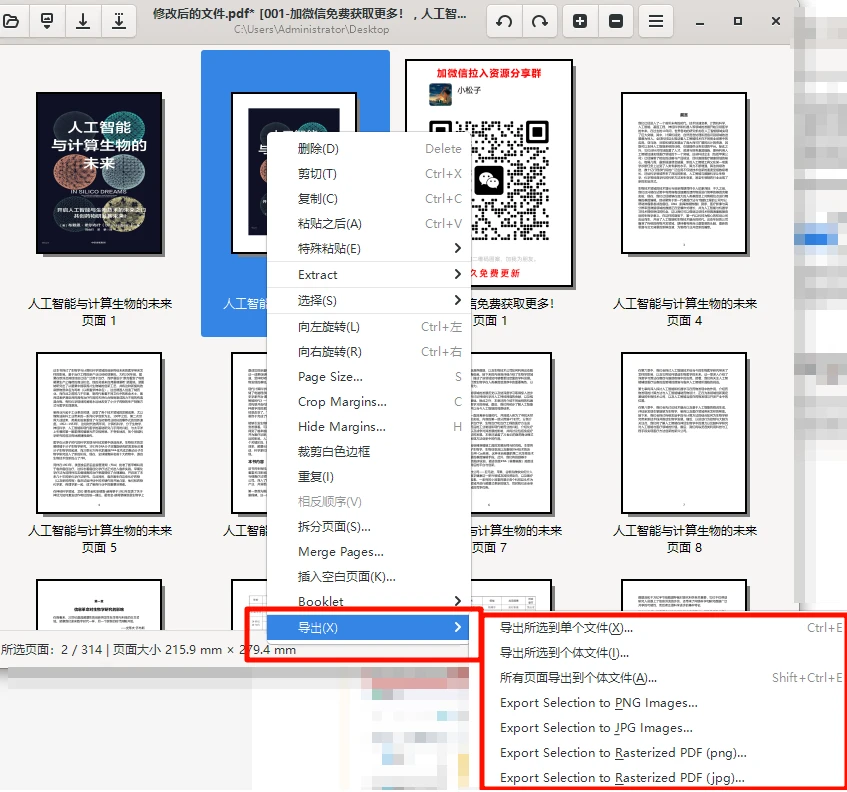Viewport: 847px width, 792px height.
Task: Save the document with the download-arrow icon
Action: click(x=83, y=20)
